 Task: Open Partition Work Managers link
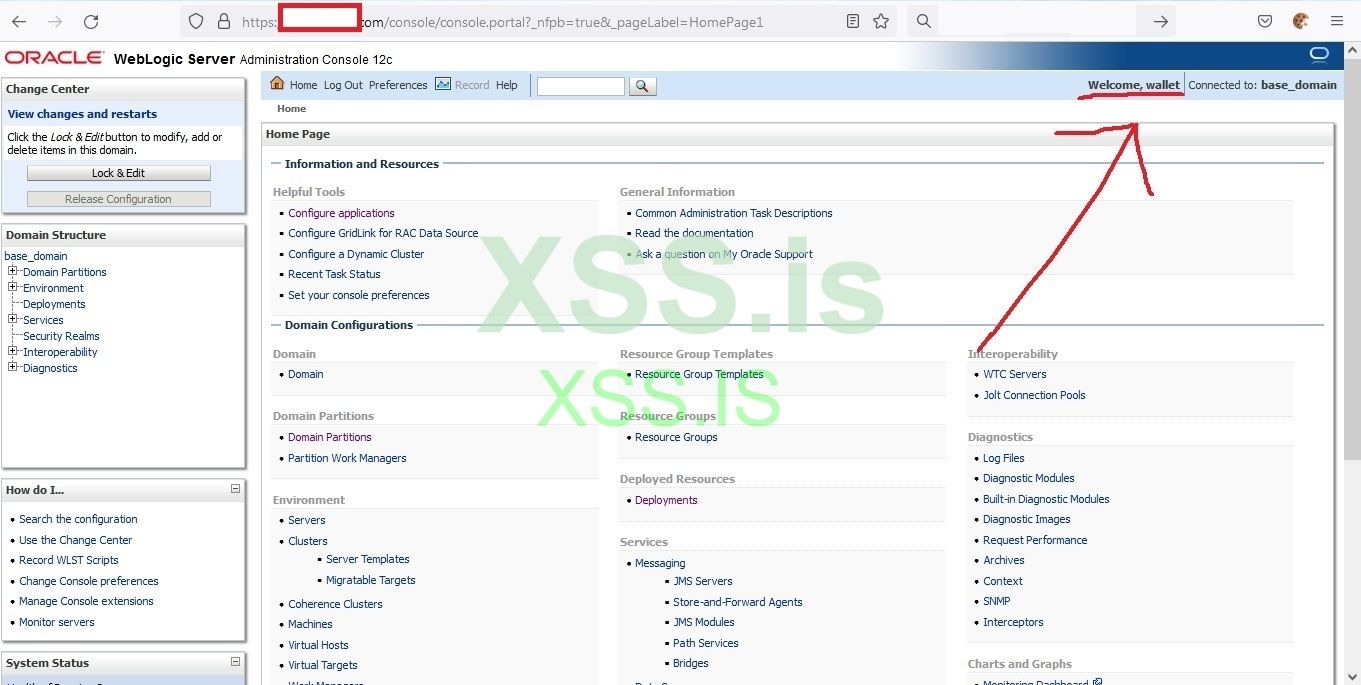coord(347,458)
